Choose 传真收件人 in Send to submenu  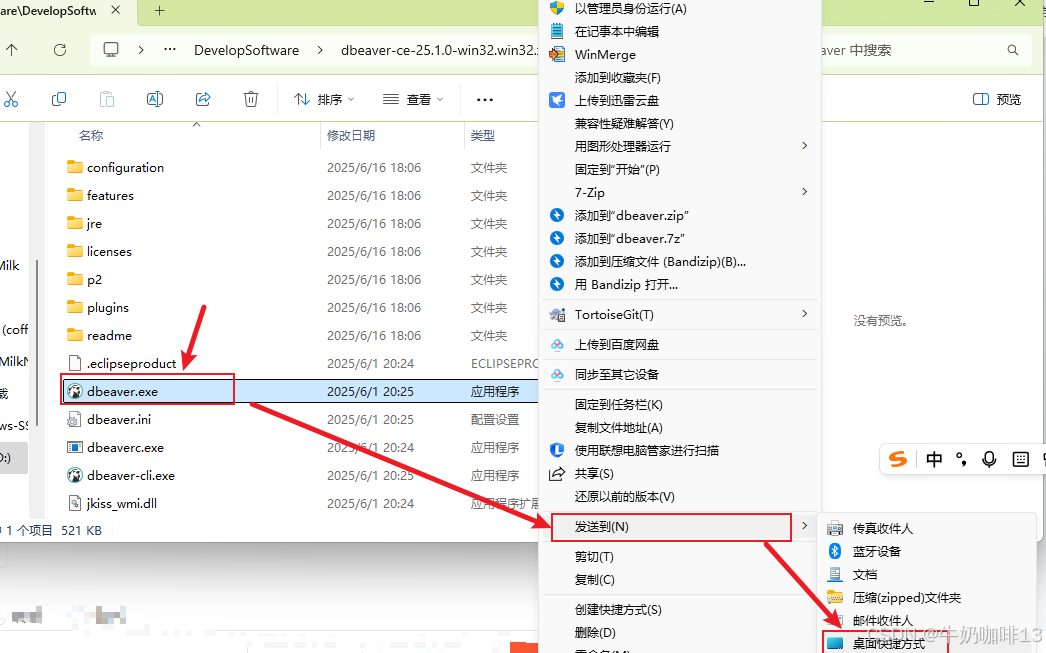tap(929, 528)
